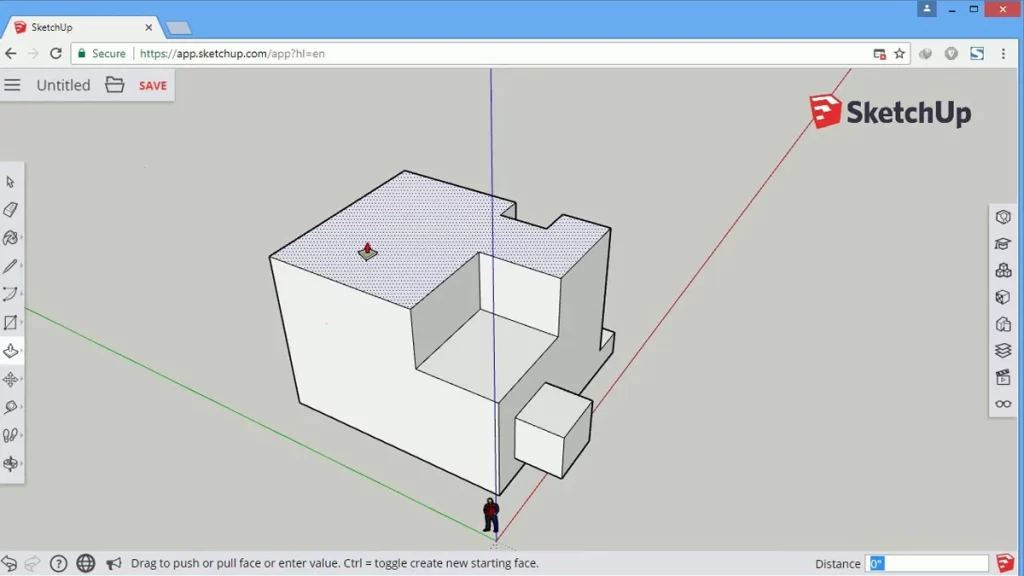Open the Display glasses panel
This screenshot has height=576, width=1024.
coord(1003,404)
